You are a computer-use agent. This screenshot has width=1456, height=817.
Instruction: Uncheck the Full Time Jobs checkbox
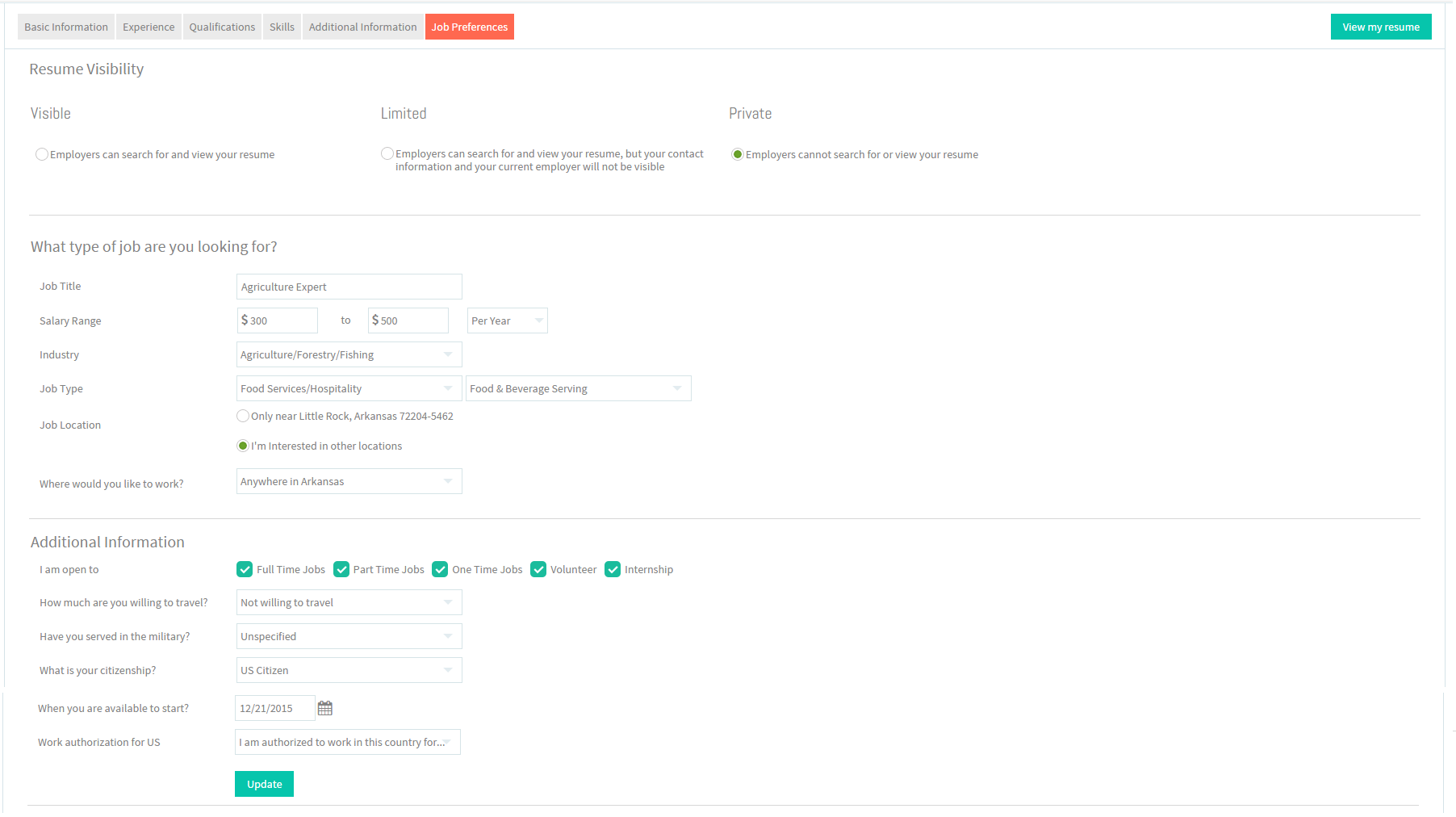tap(245, 569)
